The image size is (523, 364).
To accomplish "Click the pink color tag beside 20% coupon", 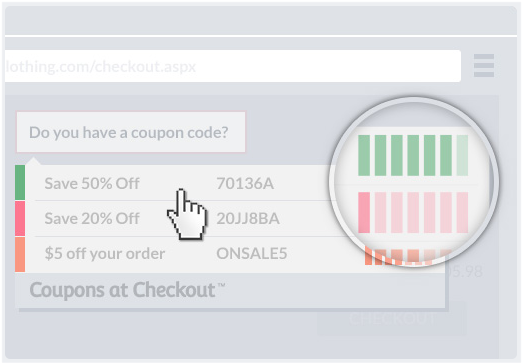I will (20, 219).
